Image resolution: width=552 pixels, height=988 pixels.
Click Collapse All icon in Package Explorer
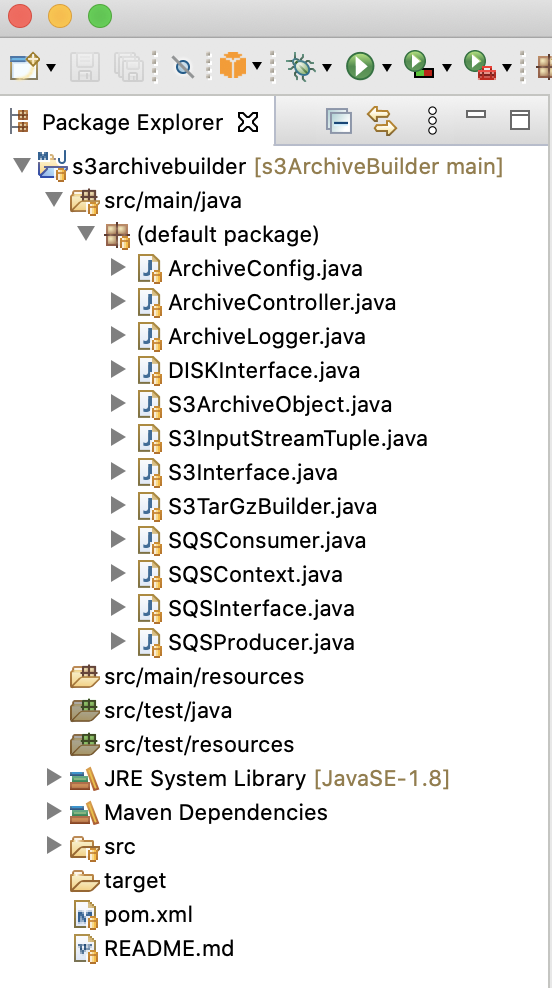[x=338, y=120]
